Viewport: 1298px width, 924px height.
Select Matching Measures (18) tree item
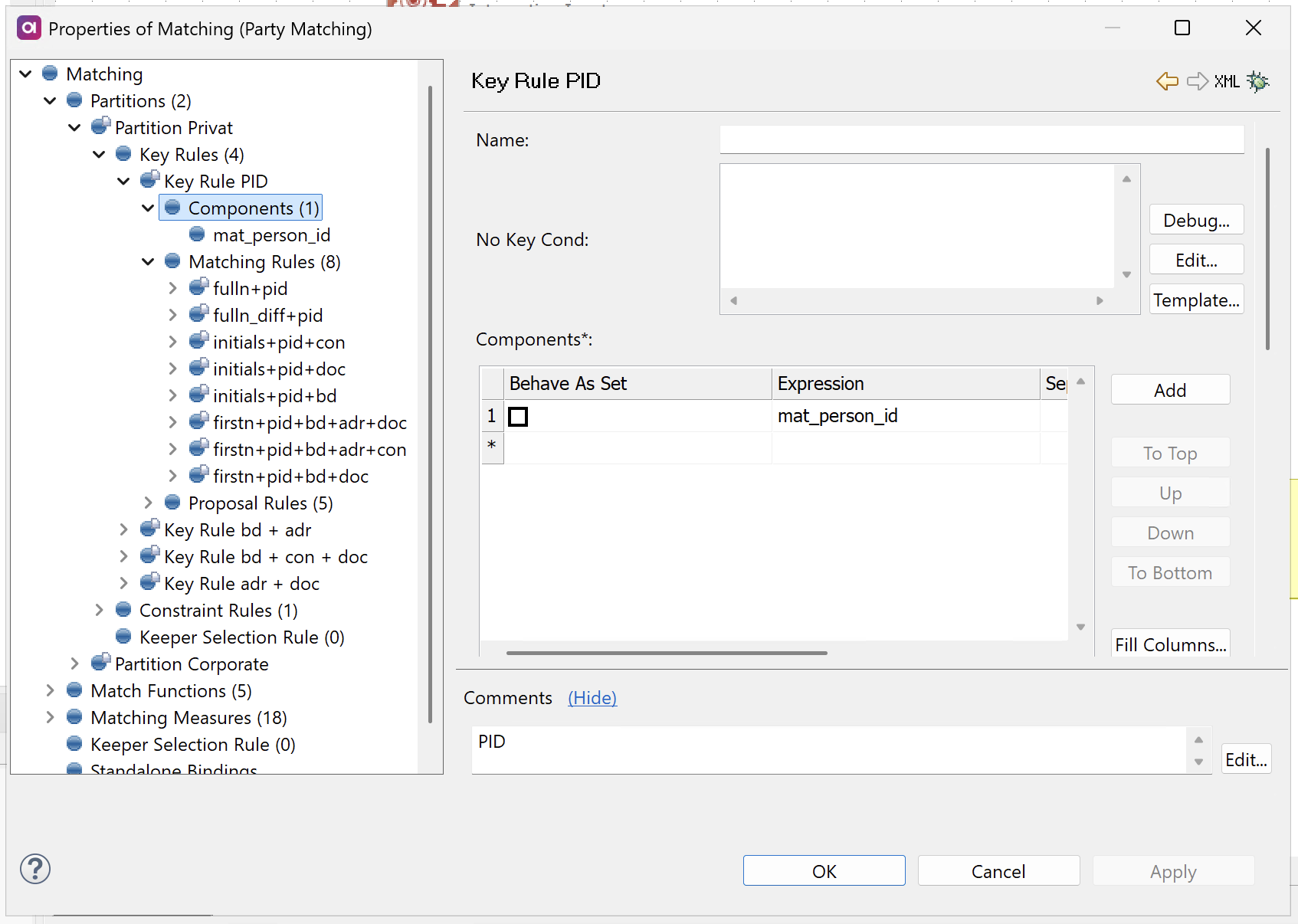pyautogui.click(x=188, y=718)
